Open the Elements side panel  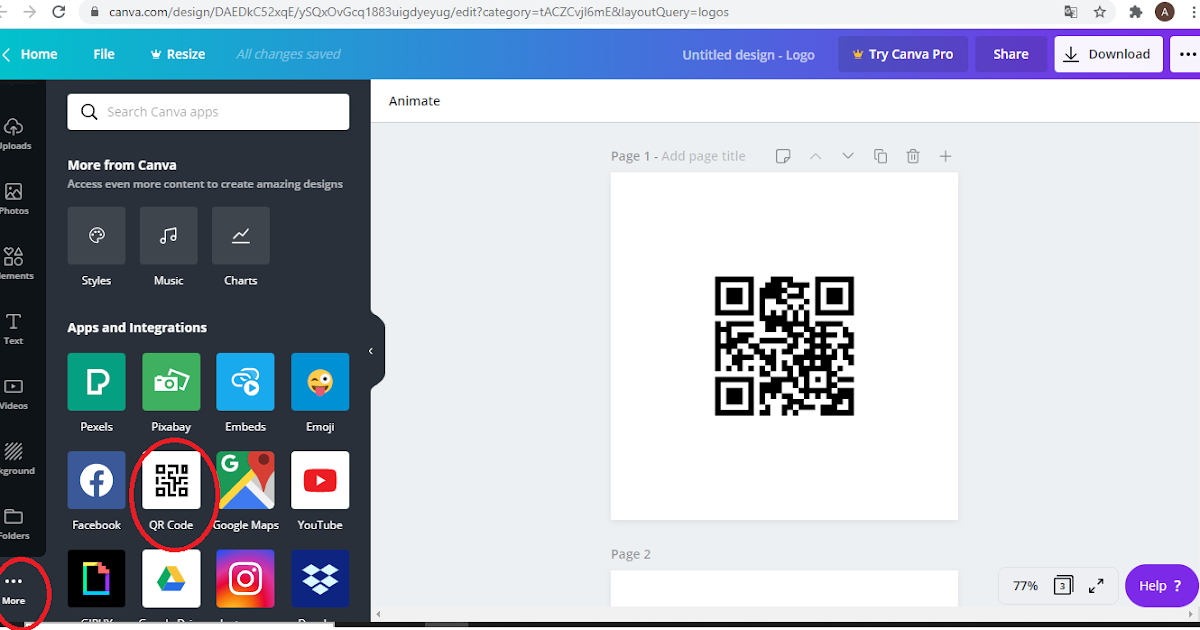(14, 264)
